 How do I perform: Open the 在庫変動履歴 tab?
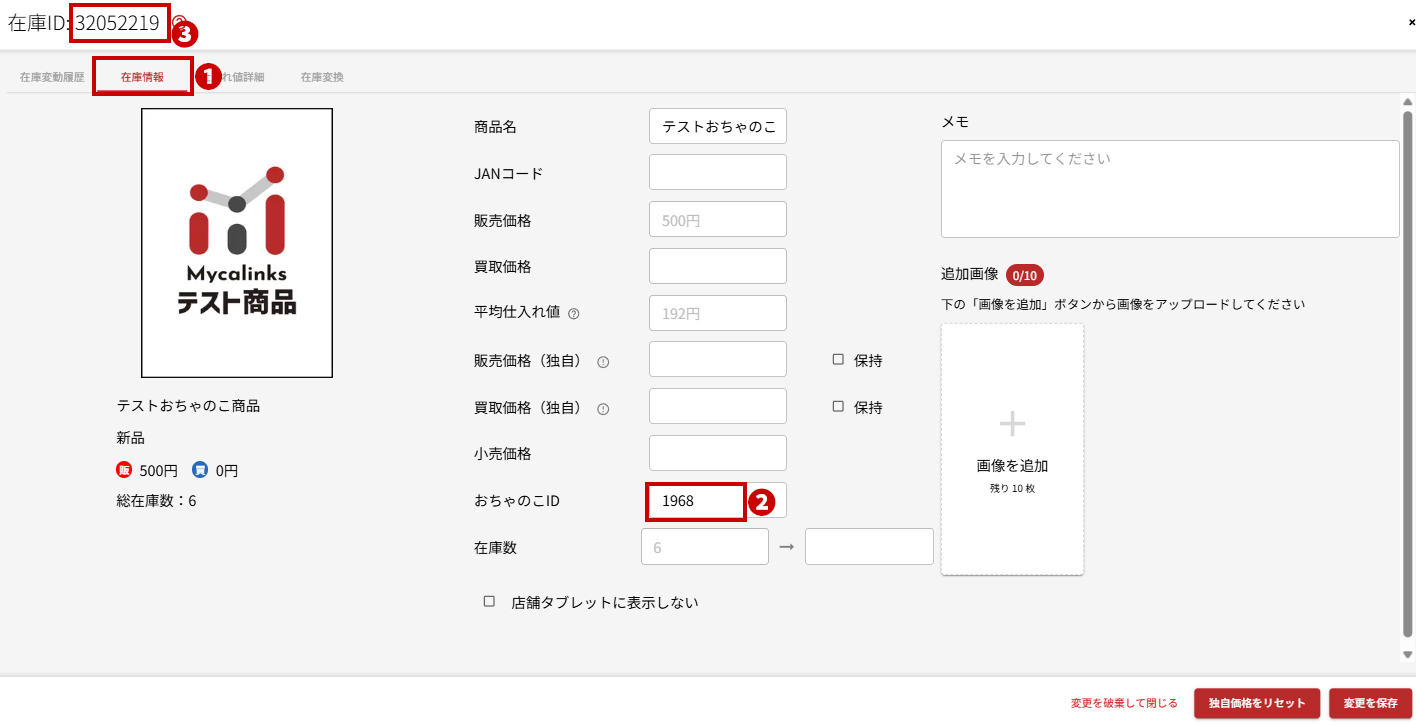tap(52, 77)
